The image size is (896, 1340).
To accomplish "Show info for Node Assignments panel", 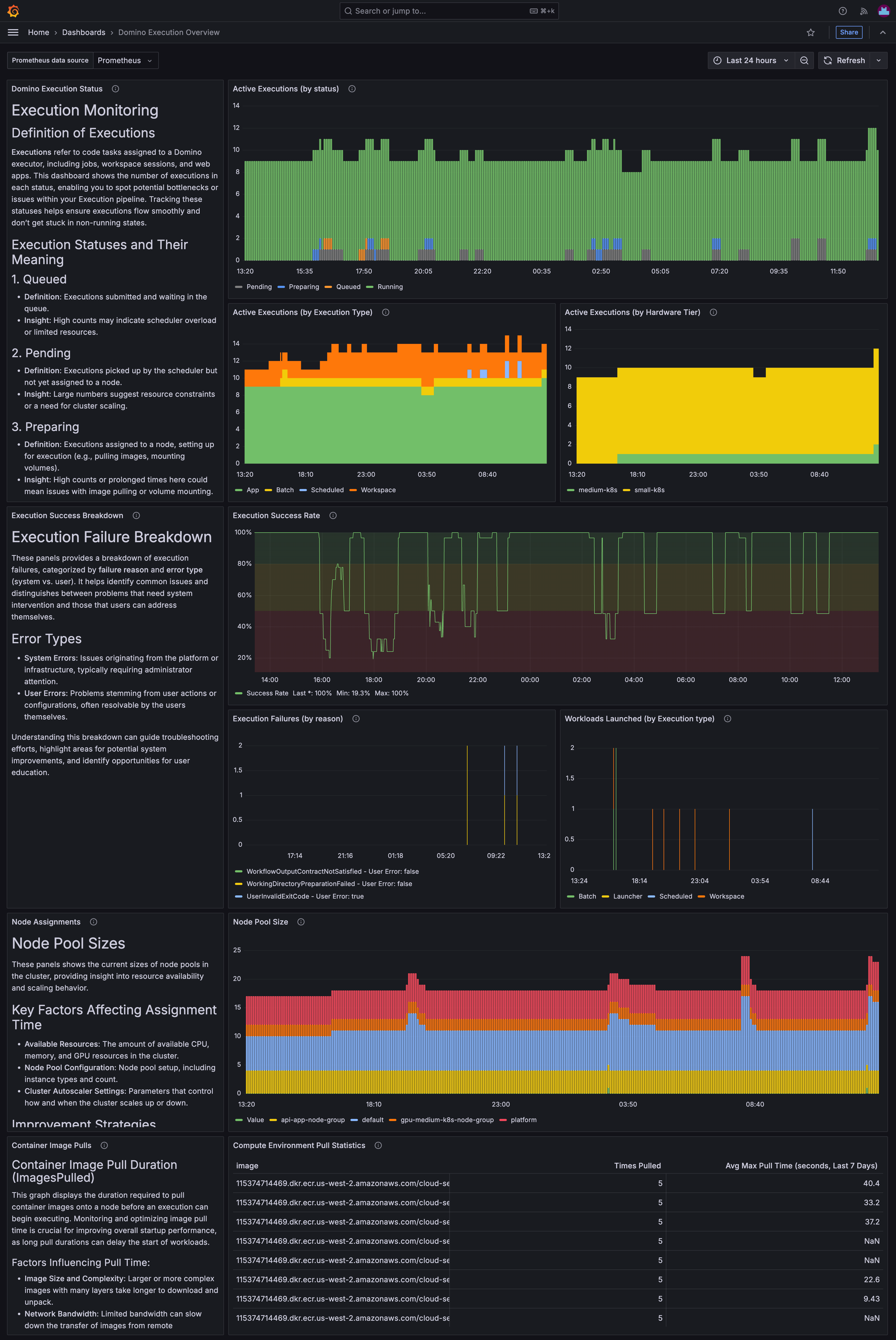I will point(94,922).
